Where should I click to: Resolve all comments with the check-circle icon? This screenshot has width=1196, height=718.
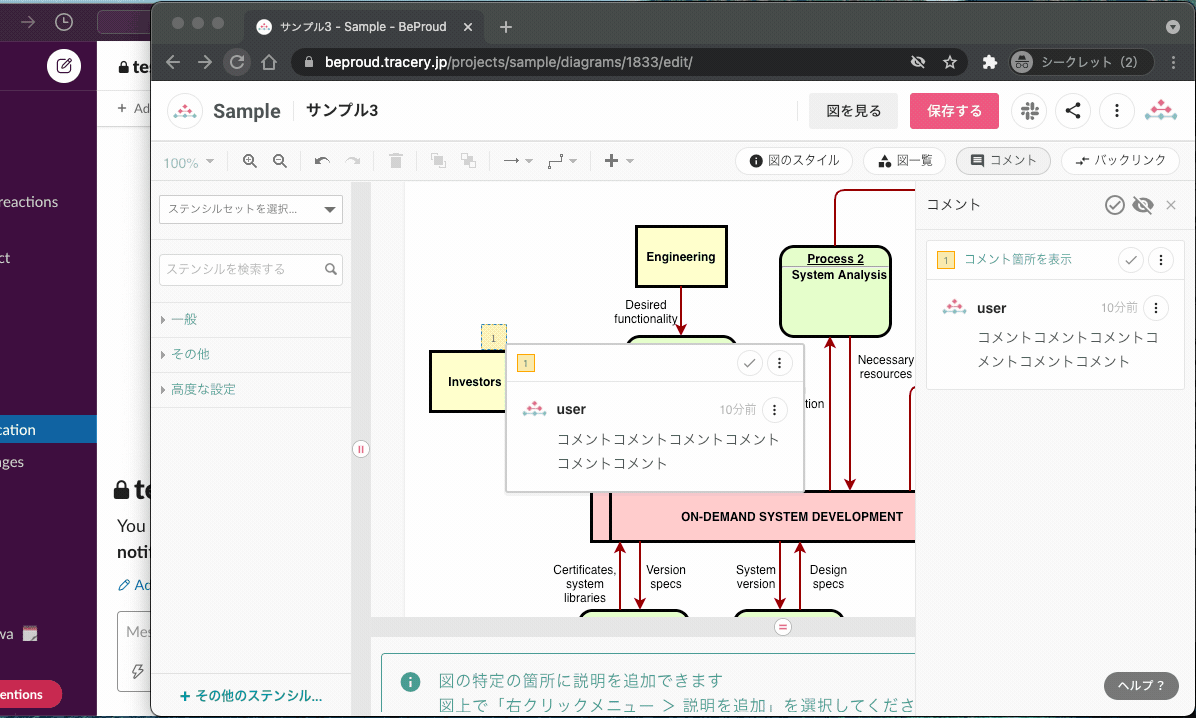click(1114, 204)
